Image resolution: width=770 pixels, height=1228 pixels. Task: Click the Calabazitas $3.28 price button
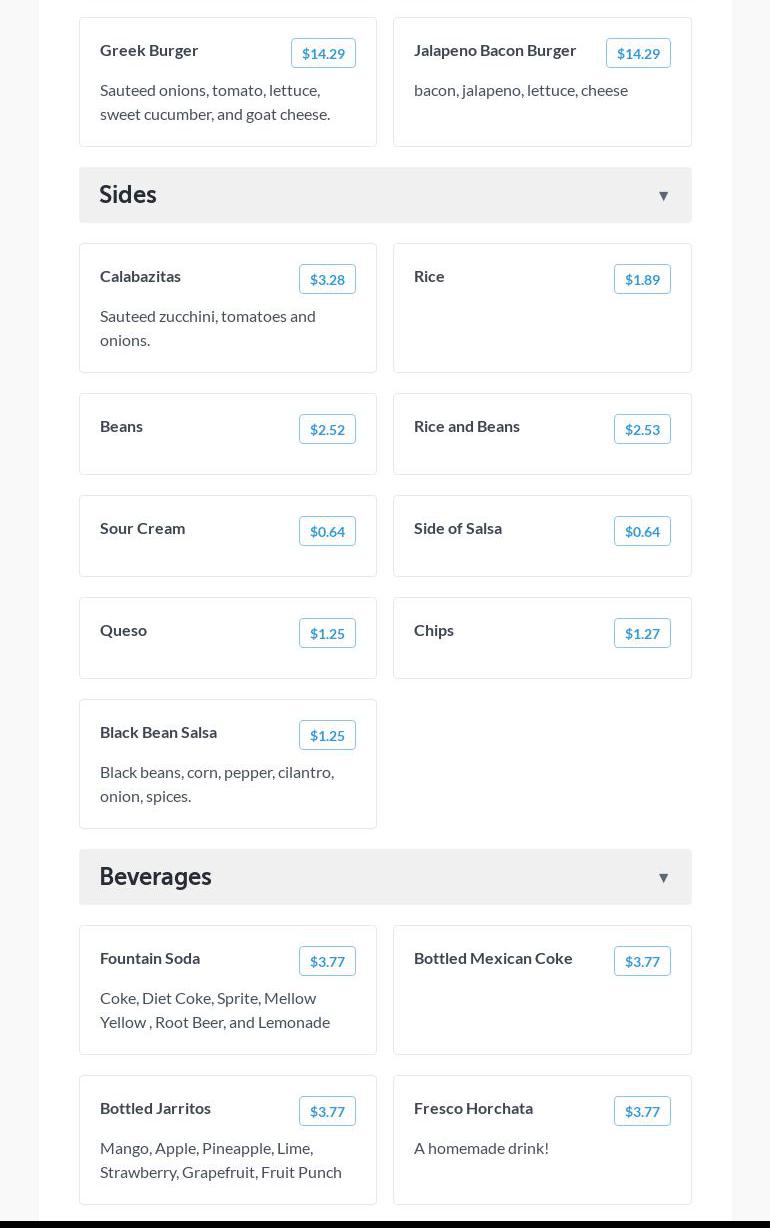click(327, 280)
